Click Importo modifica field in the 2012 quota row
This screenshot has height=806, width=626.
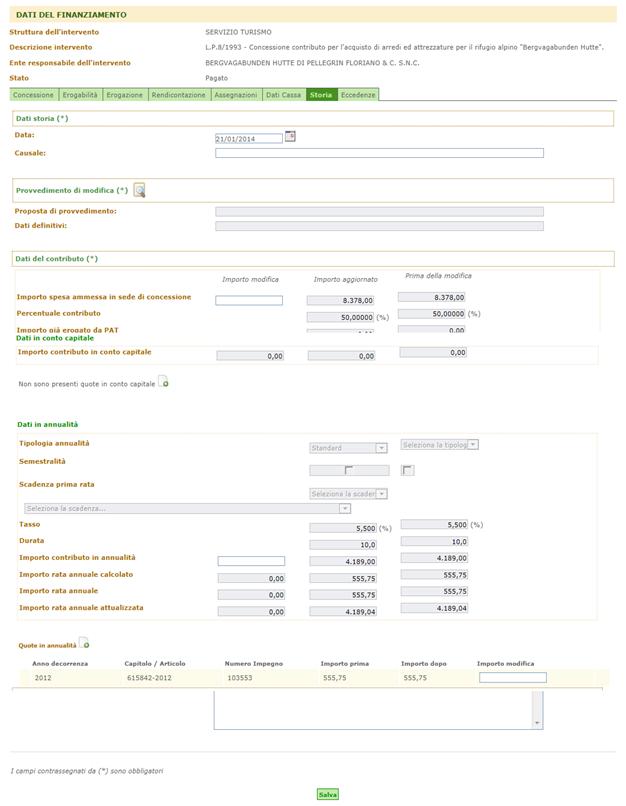tap(512, 678)
